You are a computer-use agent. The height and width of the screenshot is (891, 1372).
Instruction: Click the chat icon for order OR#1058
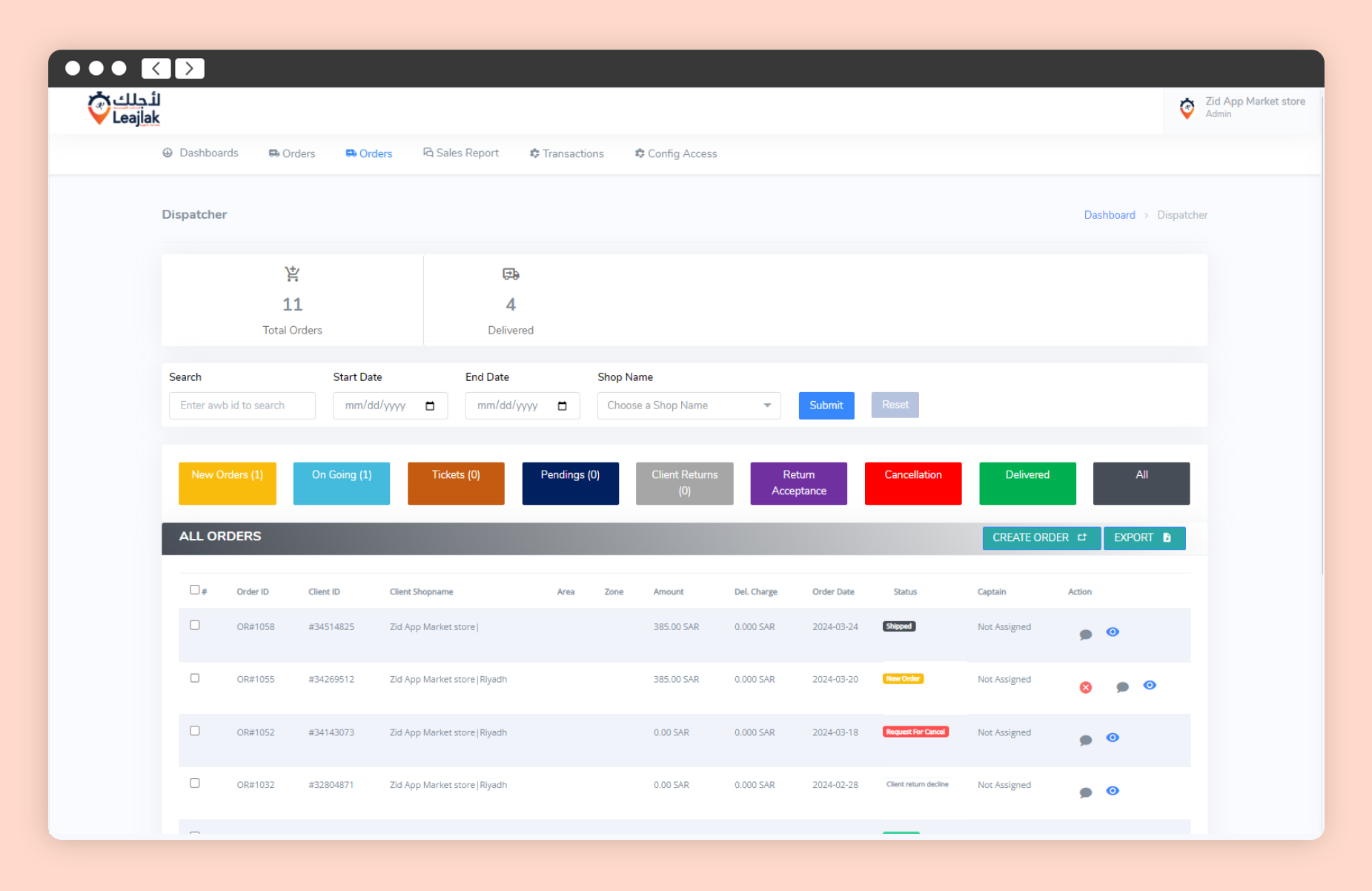pos(1085,635)
